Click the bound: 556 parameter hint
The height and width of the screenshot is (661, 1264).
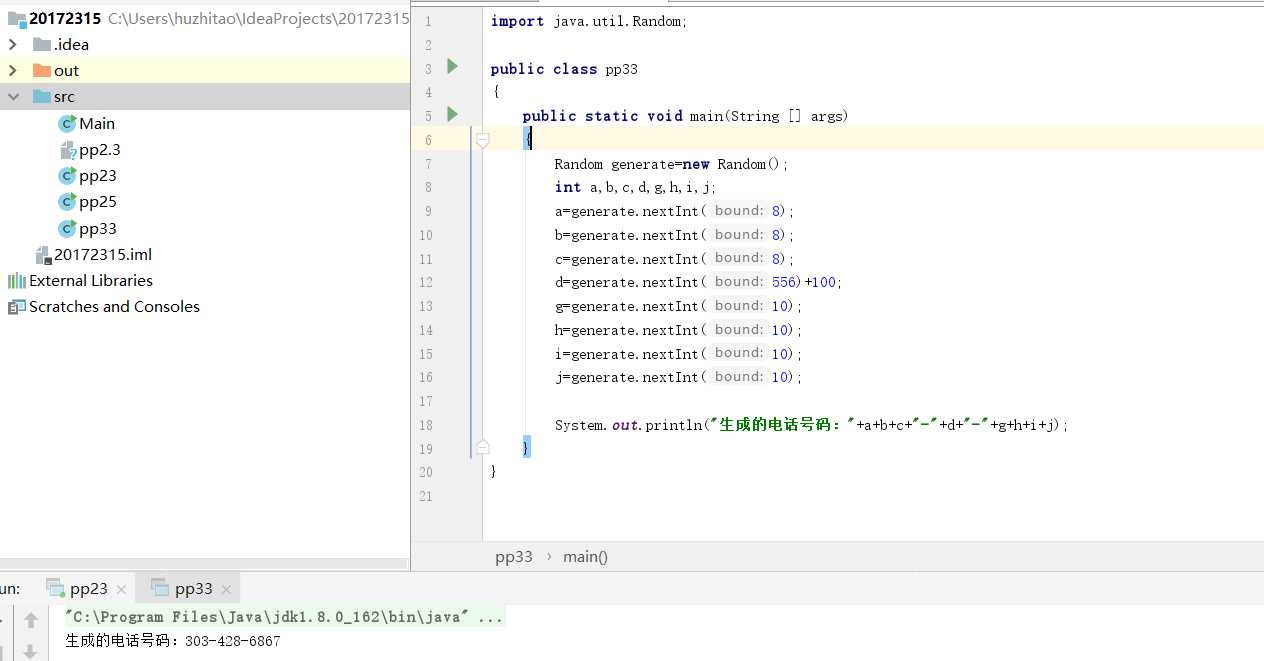click(x=755, y=282)
